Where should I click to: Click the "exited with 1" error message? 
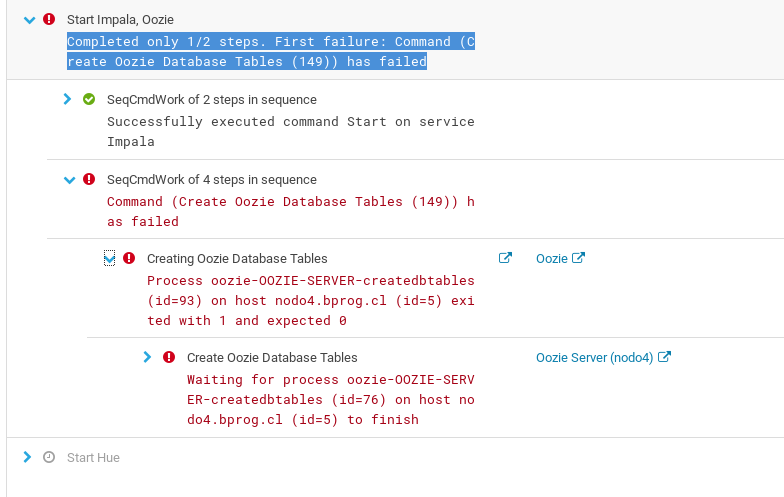tap(310, 300)
